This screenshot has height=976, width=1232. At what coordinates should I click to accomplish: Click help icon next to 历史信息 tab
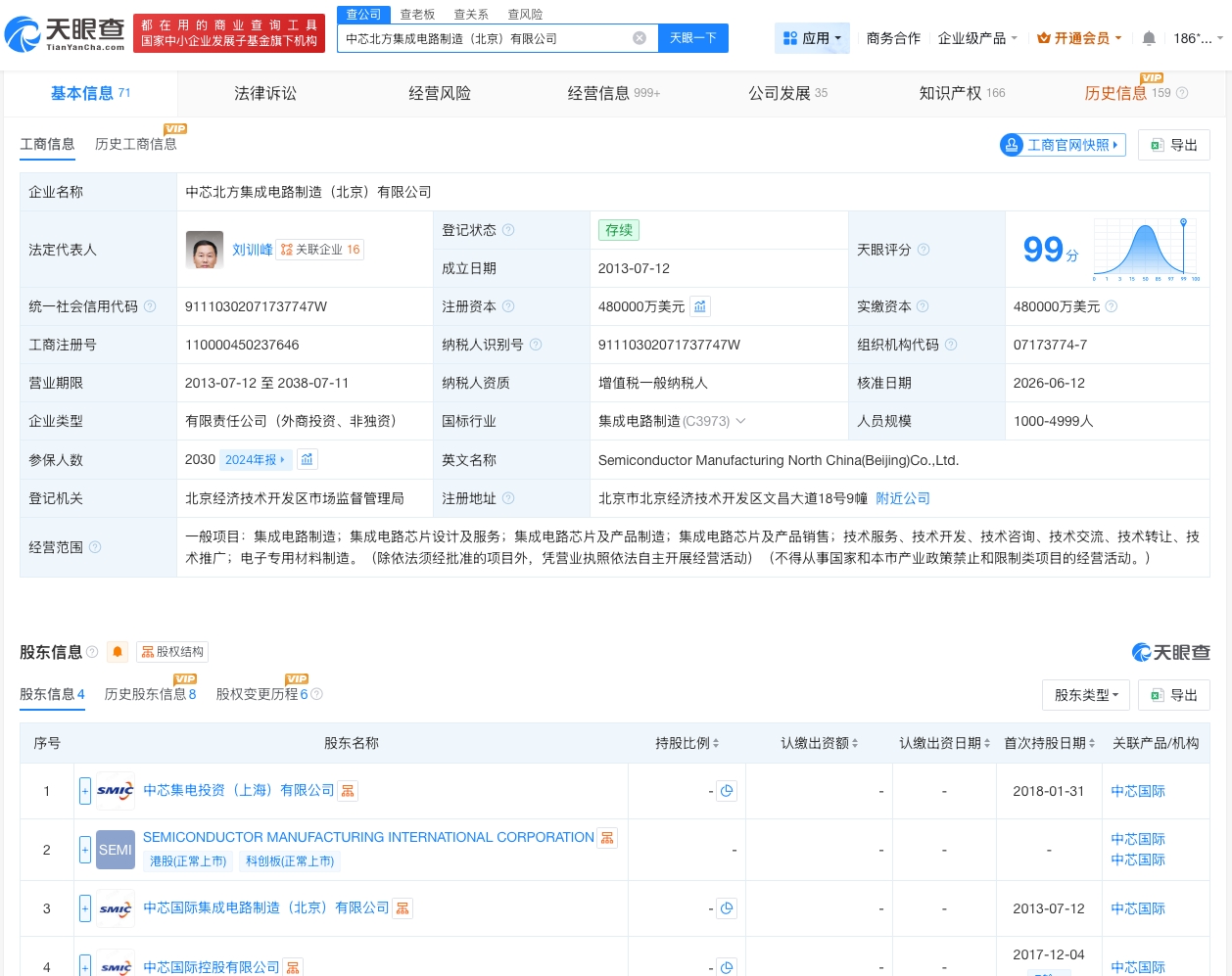click(1182, 93)
